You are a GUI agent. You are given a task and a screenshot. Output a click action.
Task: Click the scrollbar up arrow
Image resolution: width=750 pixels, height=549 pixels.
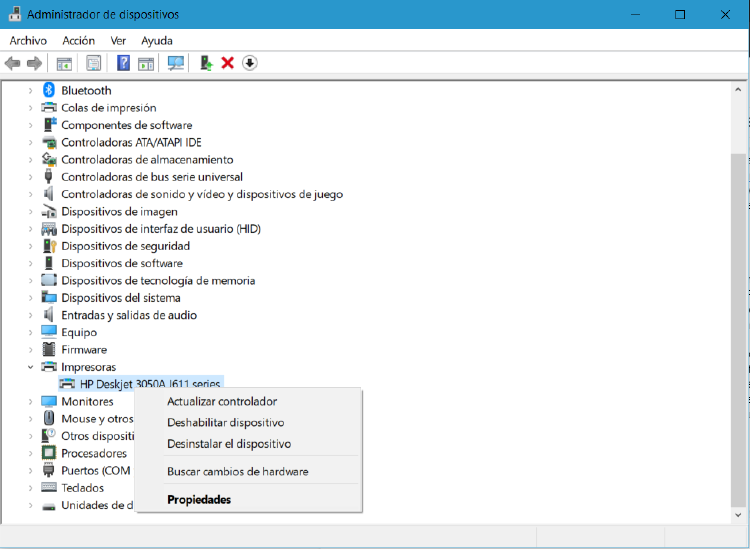738,90
